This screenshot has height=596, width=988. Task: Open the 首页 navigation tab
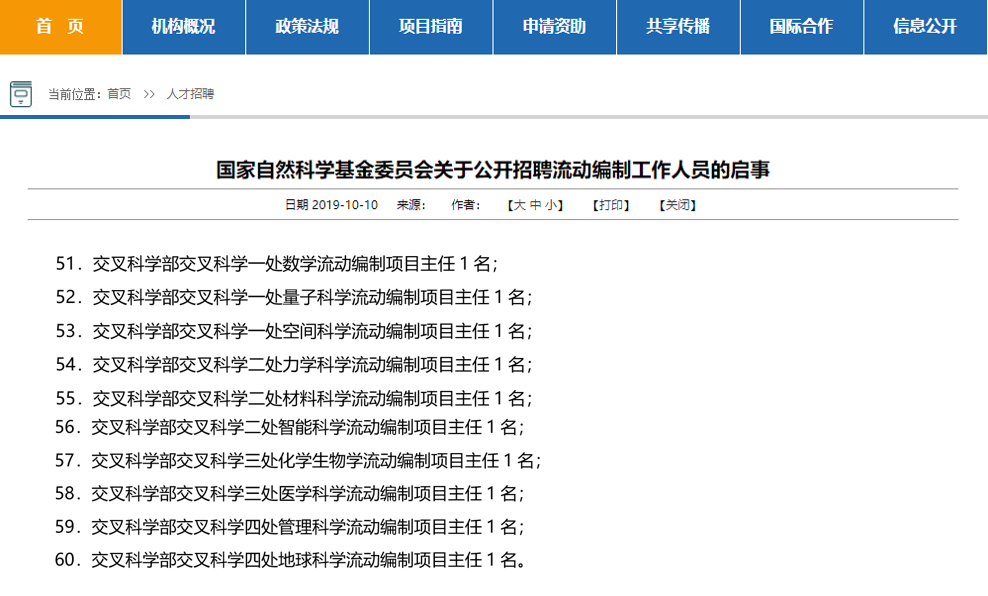point(60,27)
